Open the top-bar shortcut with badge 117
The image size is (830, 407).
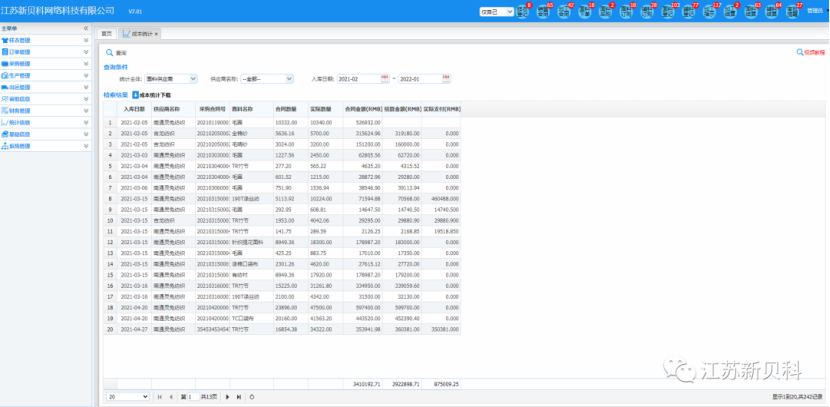coord(710,12)
